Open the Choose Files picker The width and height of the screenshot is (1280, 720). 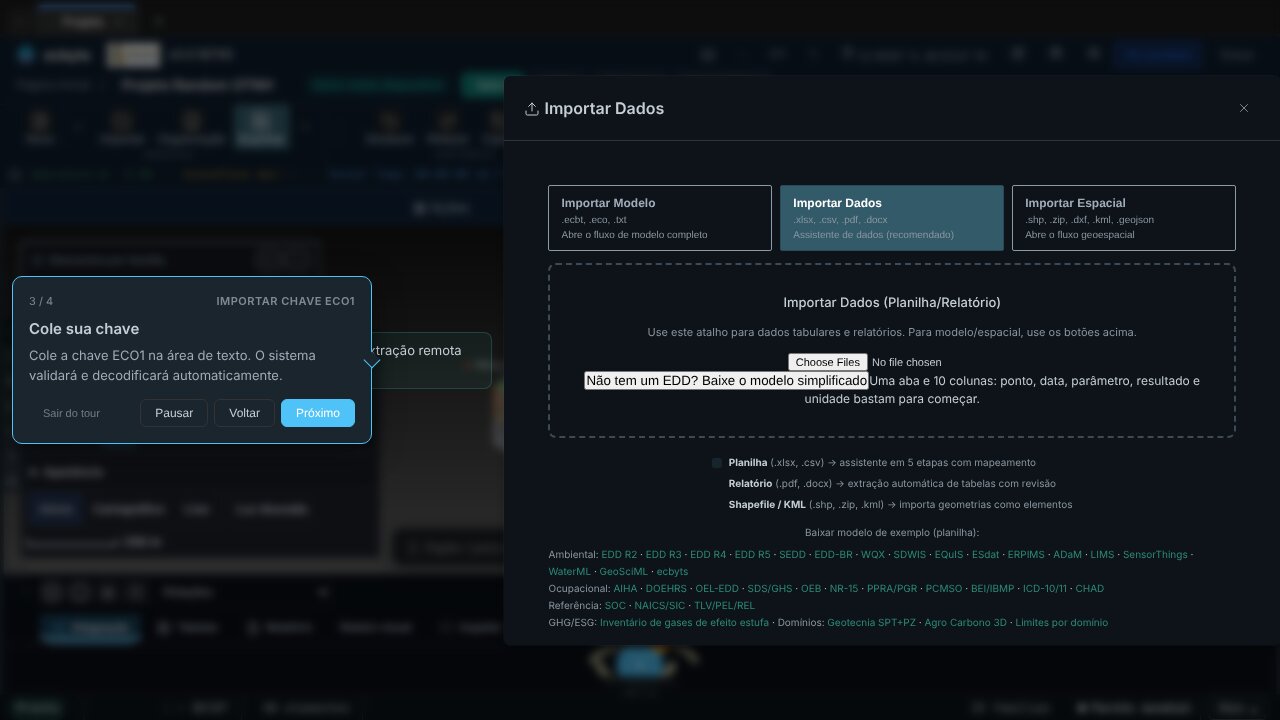click(828, 362)
